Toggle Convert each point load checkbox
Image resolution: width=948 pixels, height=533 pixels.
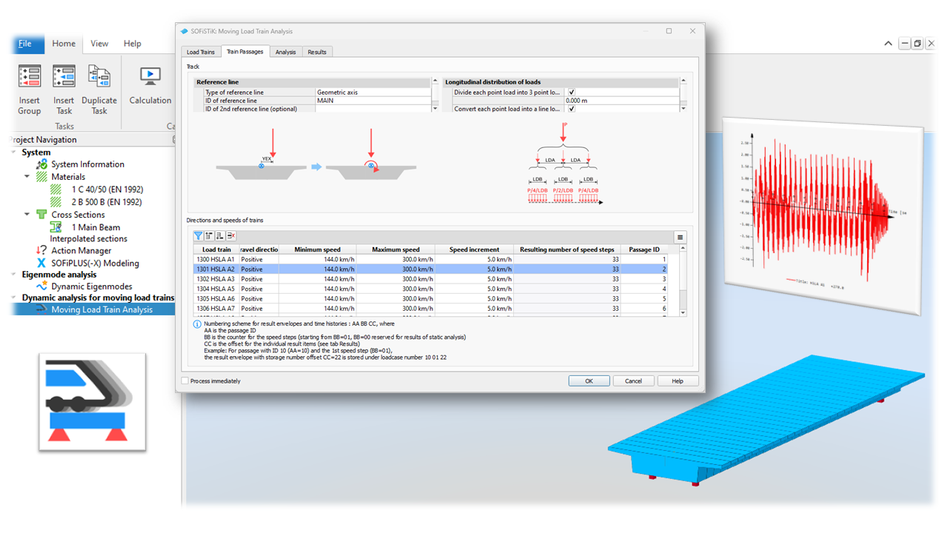[x=571, y=109]
